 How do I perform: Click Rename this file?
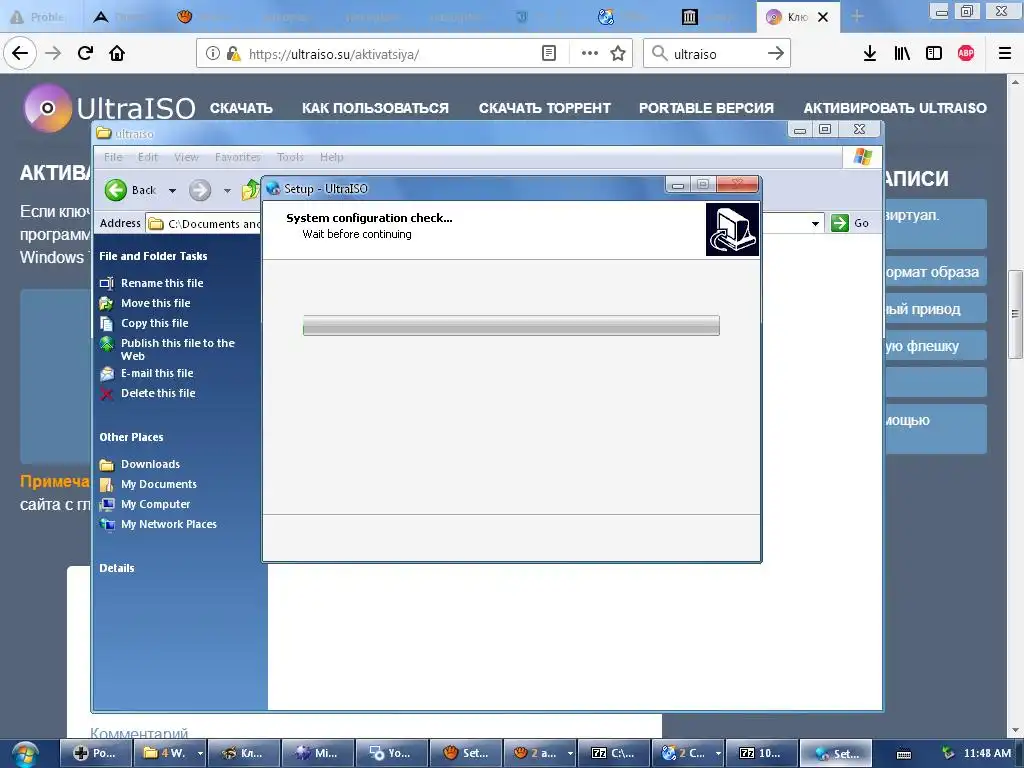(x=162, y=283)
